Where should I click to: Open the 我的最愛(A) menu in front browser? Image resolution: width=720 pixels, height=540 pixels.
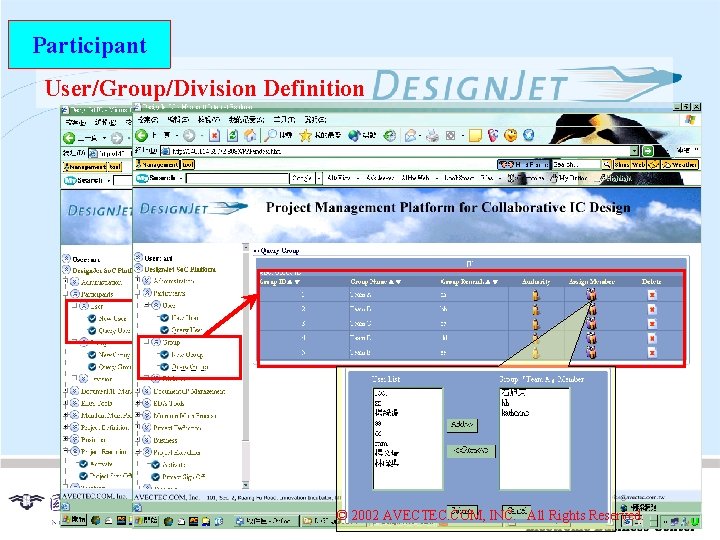[x=246, y=120]
